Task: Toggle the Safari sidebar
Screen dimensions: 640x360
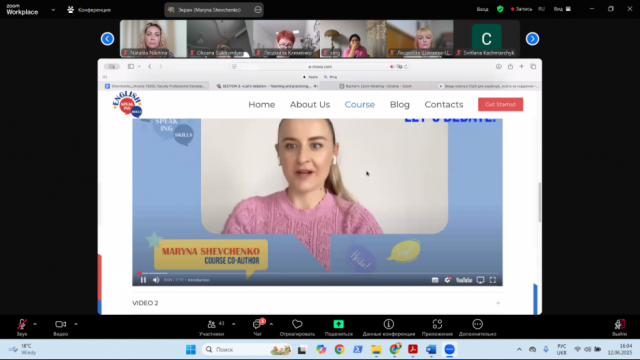Action: tap(131, 67)
